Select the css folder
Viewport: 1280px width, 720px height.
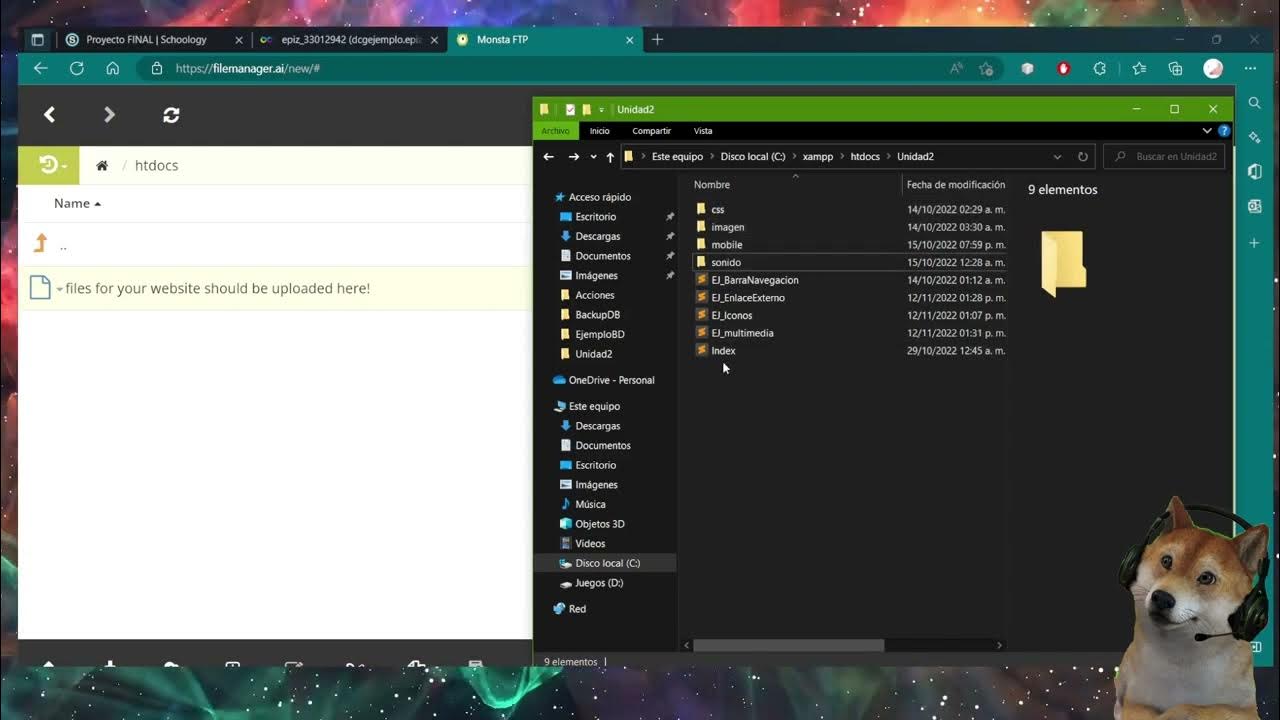coord(717,209)
